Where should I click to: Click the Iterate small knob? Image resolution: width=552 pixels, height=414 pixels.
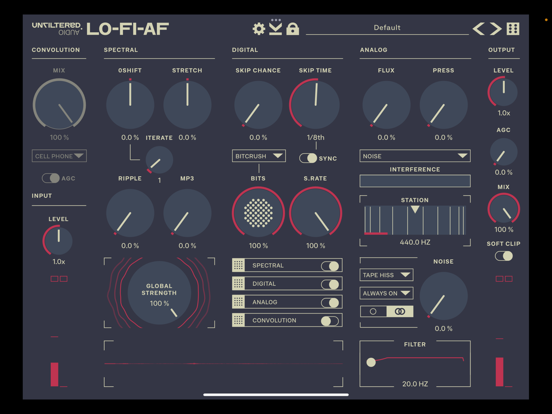159,160
